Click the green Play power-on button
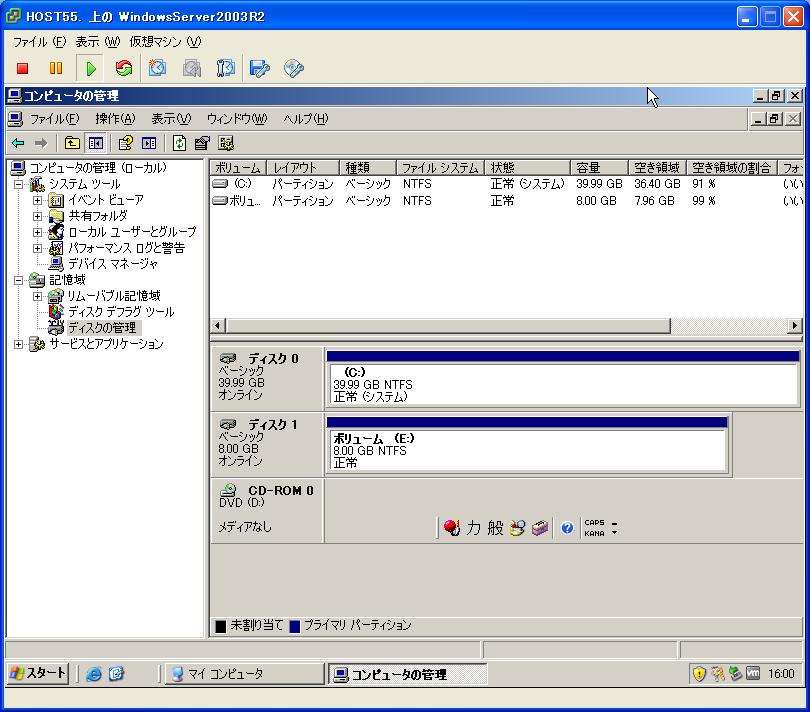810x712 pixels. pos(90,68)
